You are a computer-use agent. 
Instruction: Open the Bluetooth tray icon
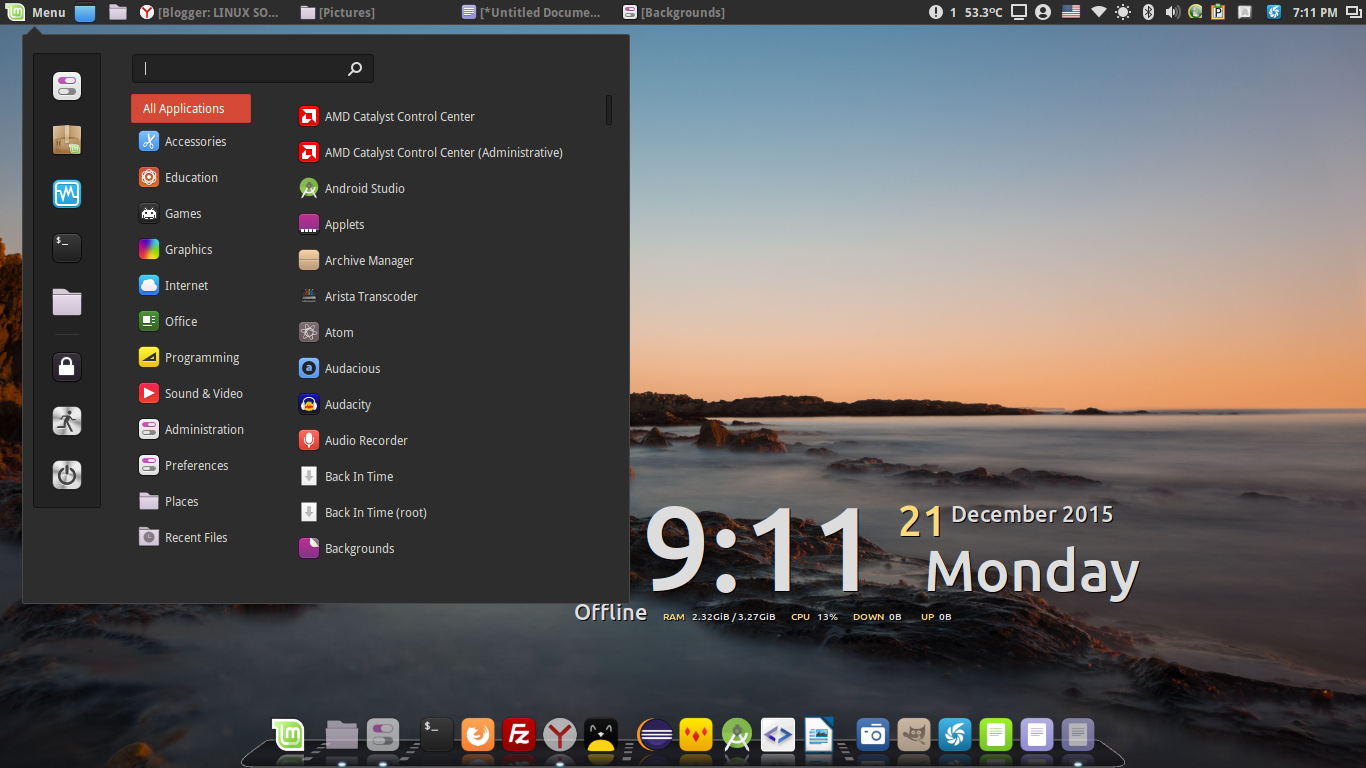pyautogui.click(x=1148, y=12)
